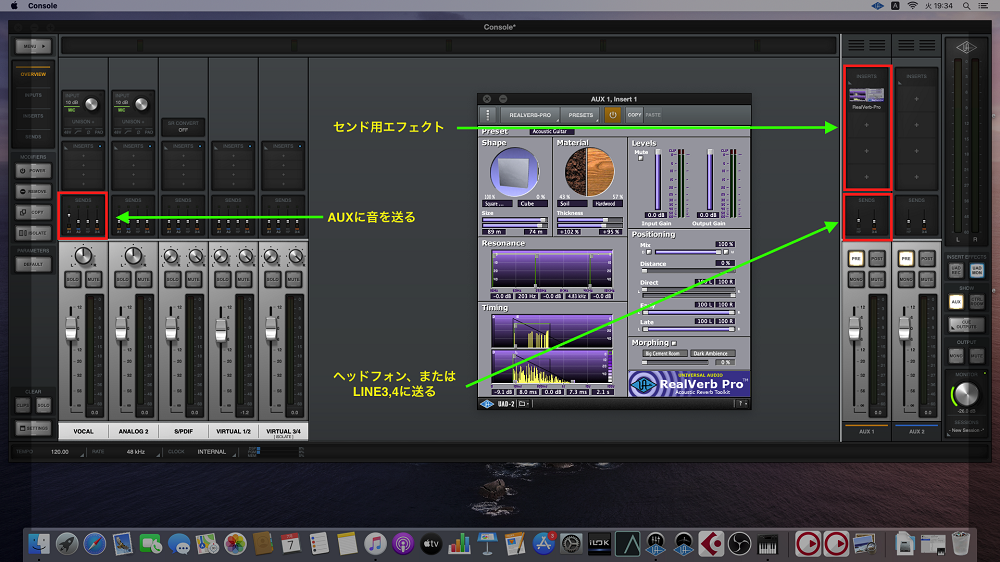Open the REALVERB-PRO plugin name dropdown
Screen dimensions: 1000x562
click(530, 115)
